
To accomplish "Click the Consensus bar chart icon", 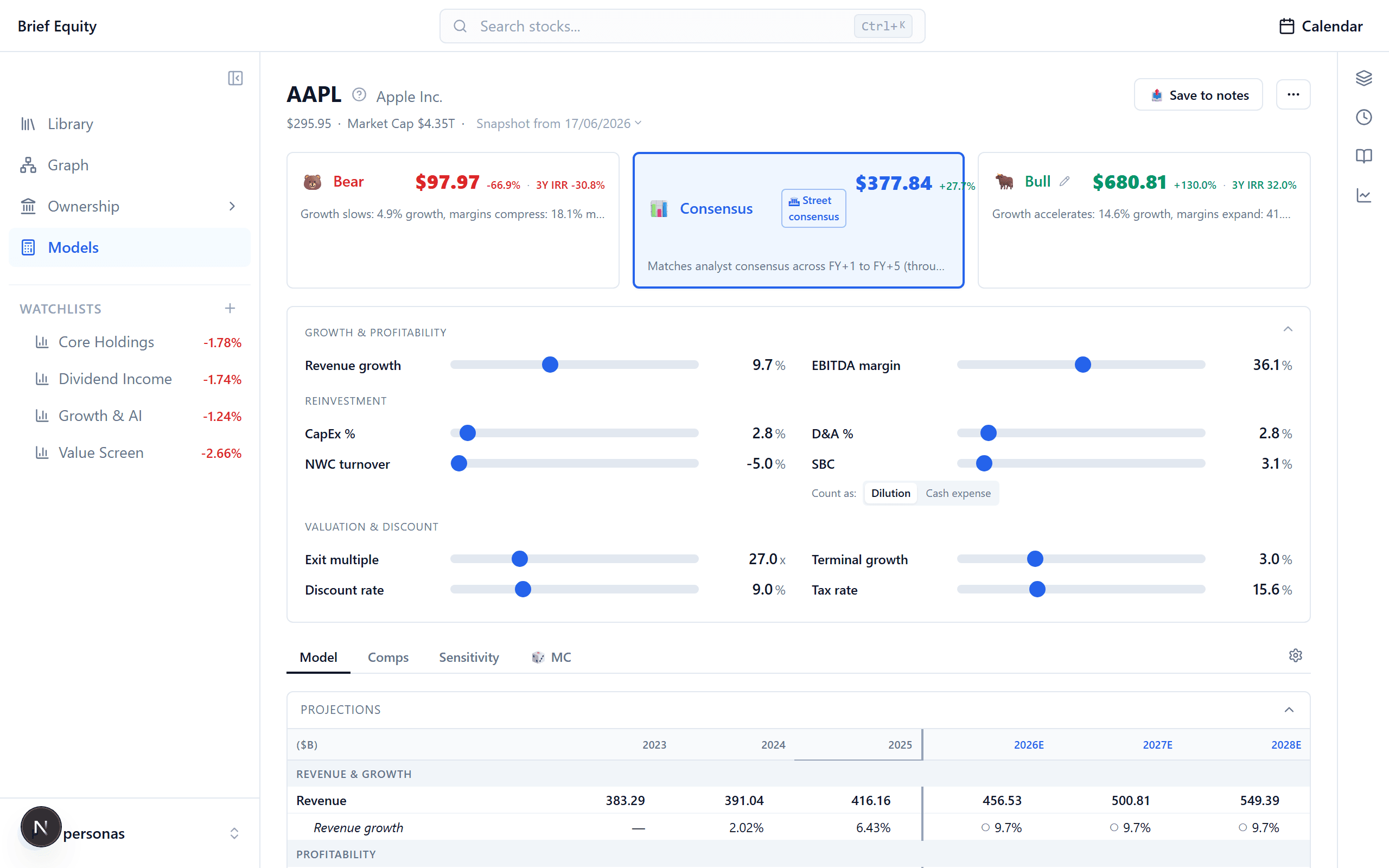I will pyautogui.click(x=659, y=209).
